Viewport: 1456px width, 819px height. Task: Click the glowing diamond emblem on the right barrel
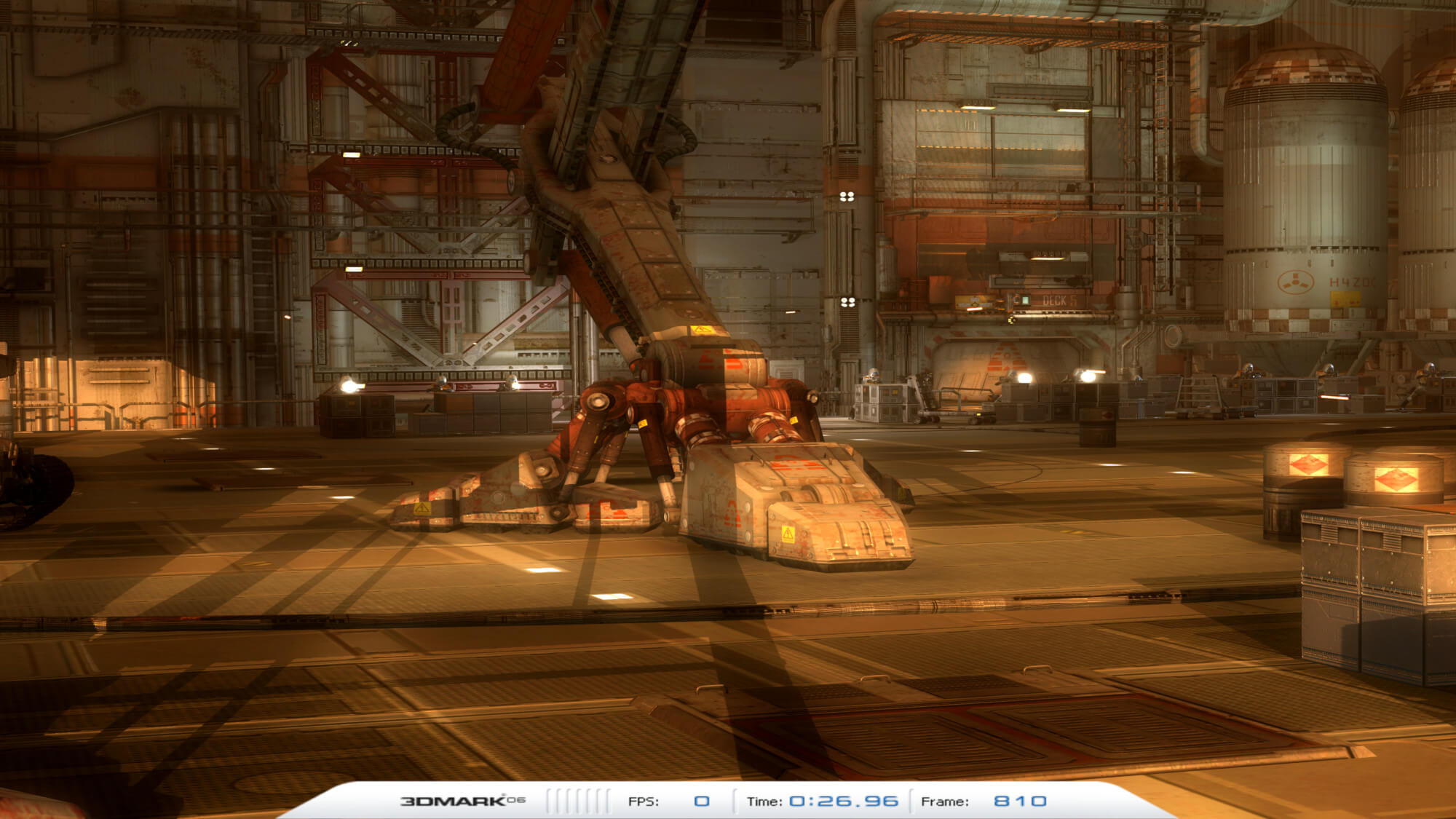(x=1396, y=479)
